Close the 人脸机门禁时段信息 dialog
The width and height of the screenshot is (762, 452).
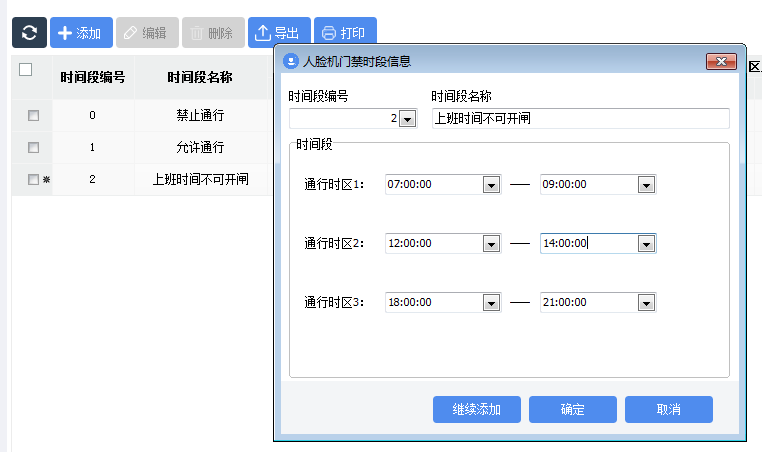point(721,61)
